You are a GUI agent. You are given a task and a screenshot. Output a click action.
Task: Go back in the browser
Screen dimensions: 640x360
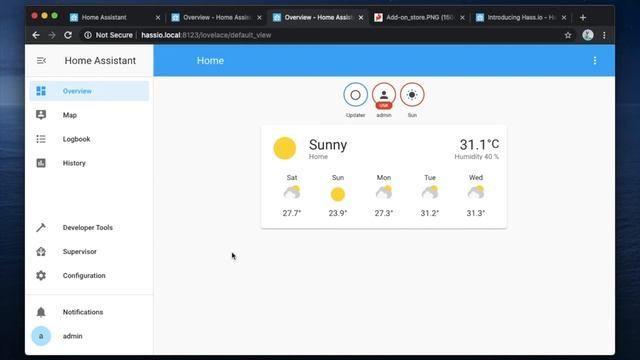[36, 35]
